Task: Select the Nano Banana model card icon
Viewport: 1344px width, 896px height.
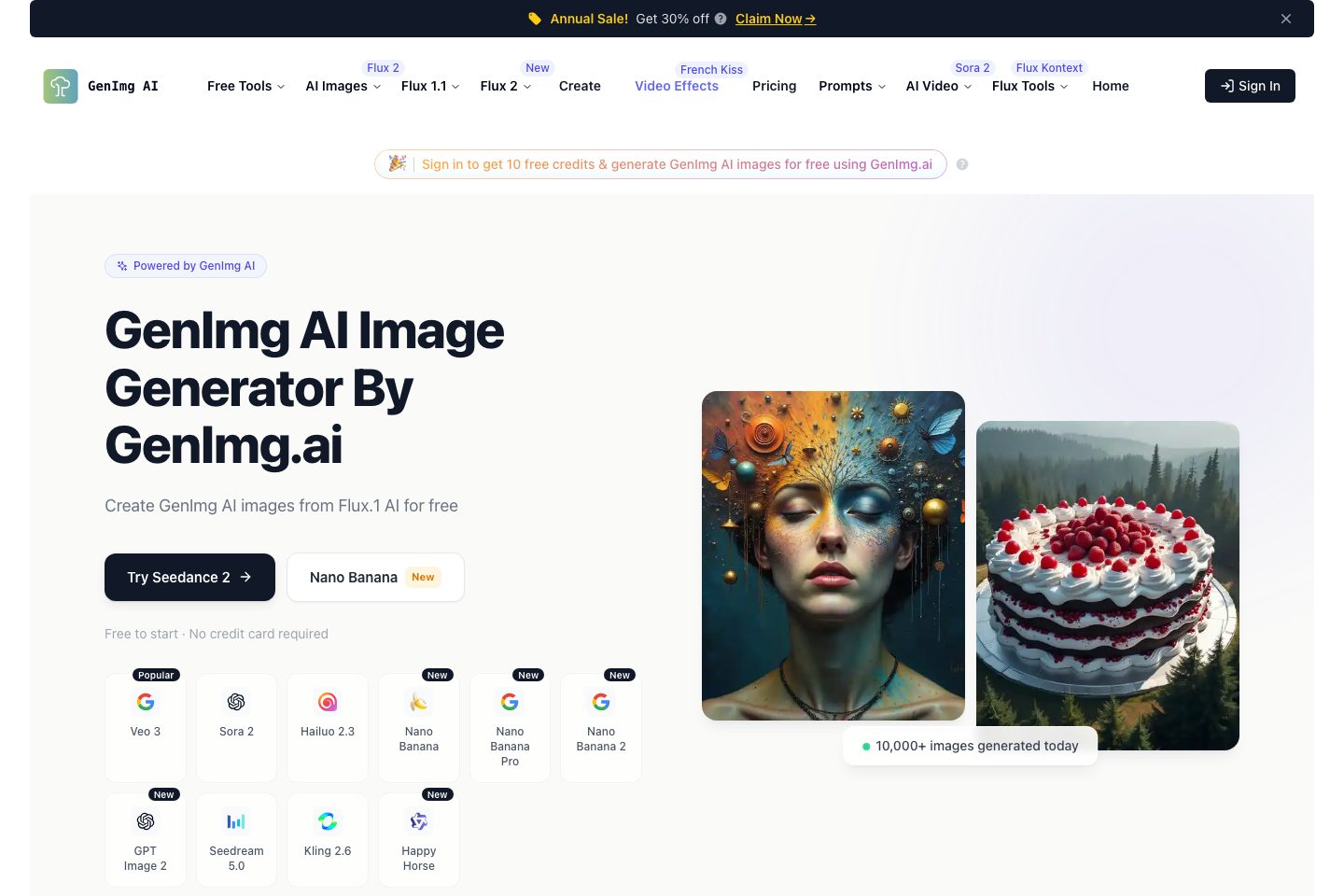Action: 419,702
